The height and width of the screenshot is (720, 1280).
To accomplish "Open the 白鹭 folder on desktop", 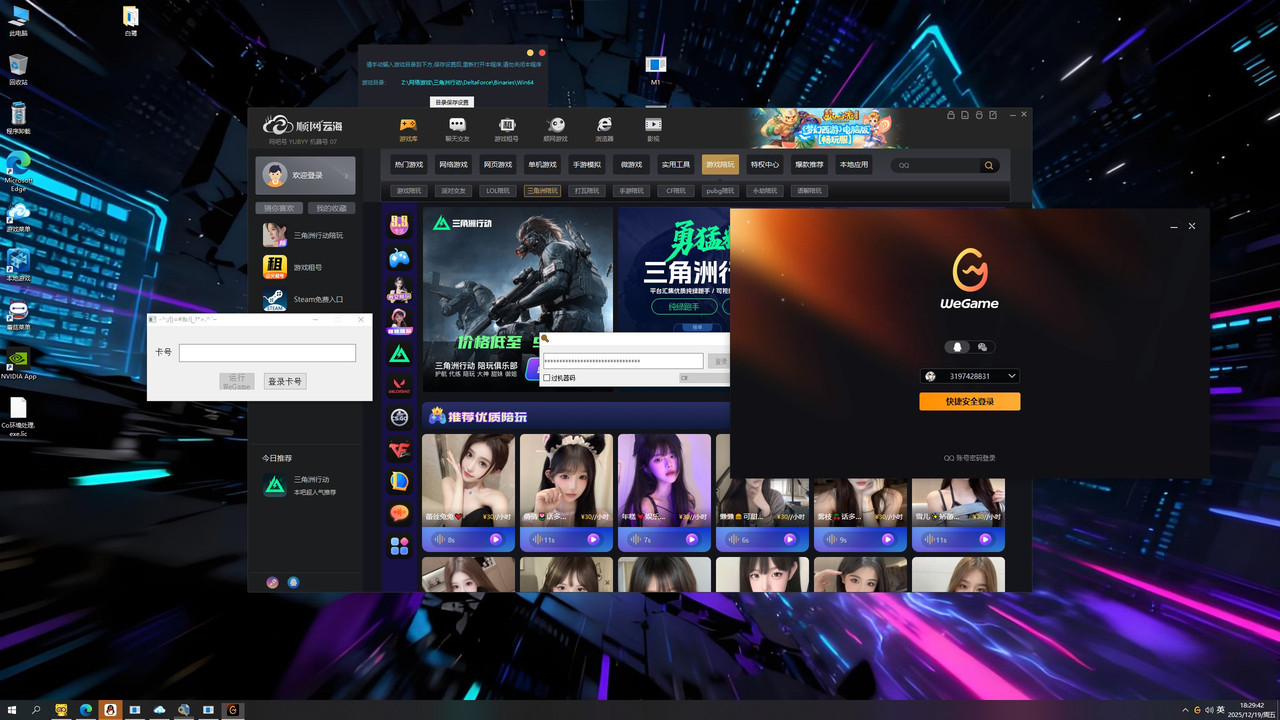I will 130,21.
